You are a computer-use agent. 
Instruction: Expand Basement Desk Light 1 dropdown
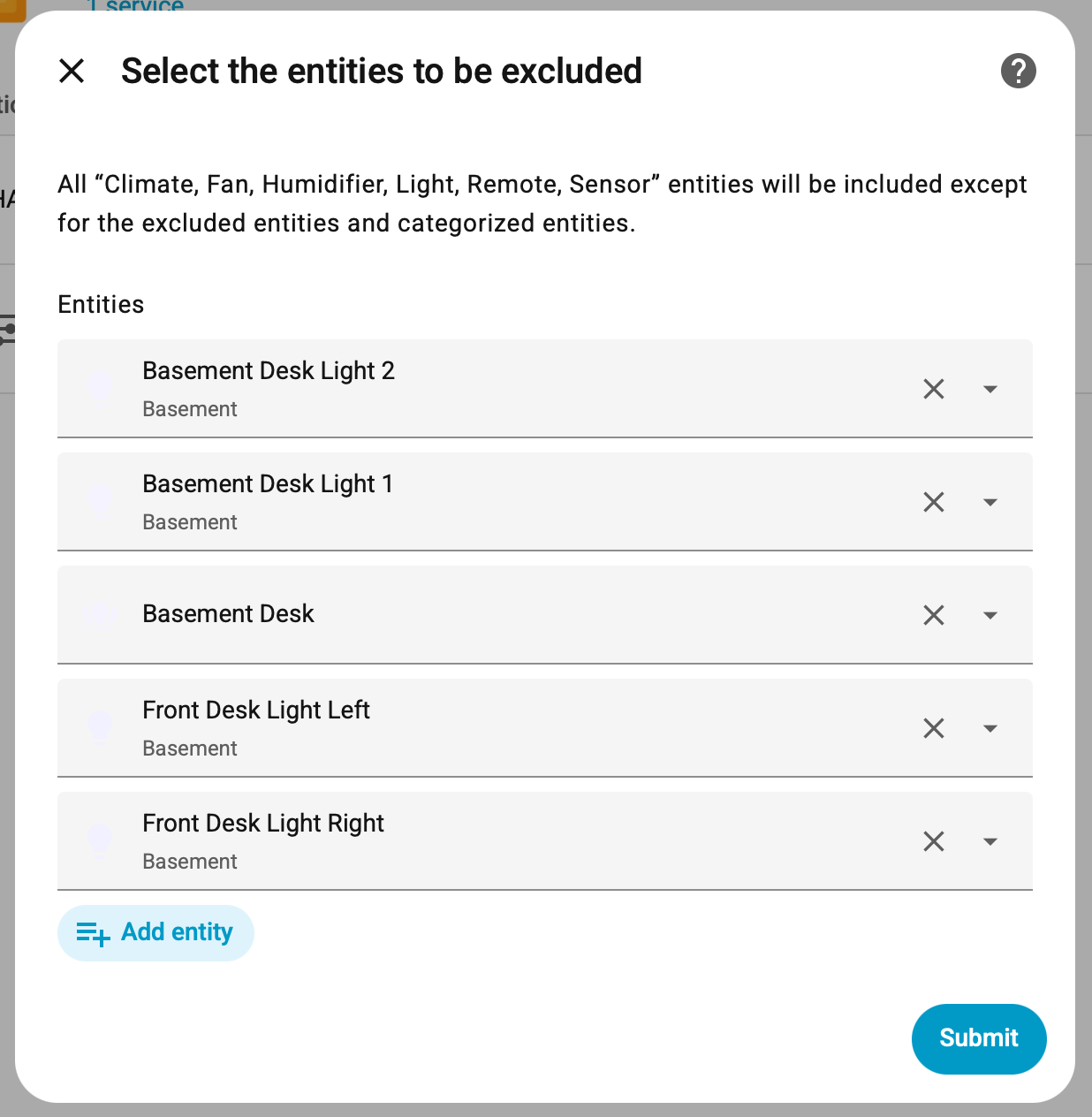[990, 502]
